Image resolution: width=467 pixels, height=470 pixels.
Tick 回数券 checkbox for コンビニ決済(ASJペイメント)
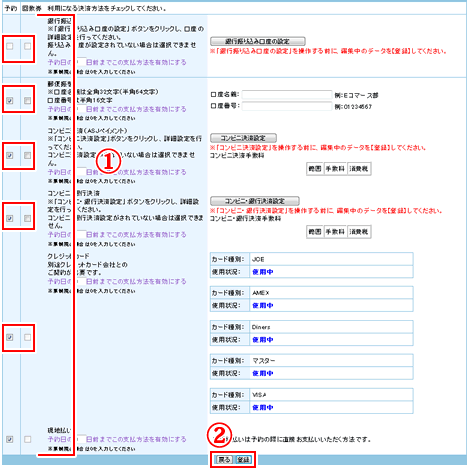tap(28, 155)
